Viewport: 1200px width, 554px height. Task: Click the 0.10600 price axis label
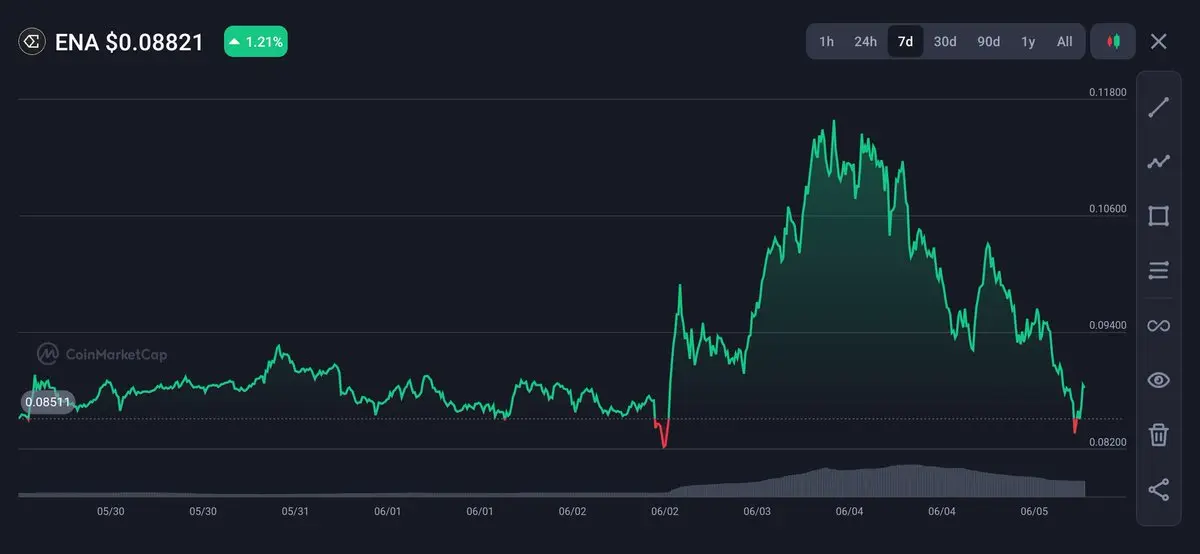(x=1108, y=209)
